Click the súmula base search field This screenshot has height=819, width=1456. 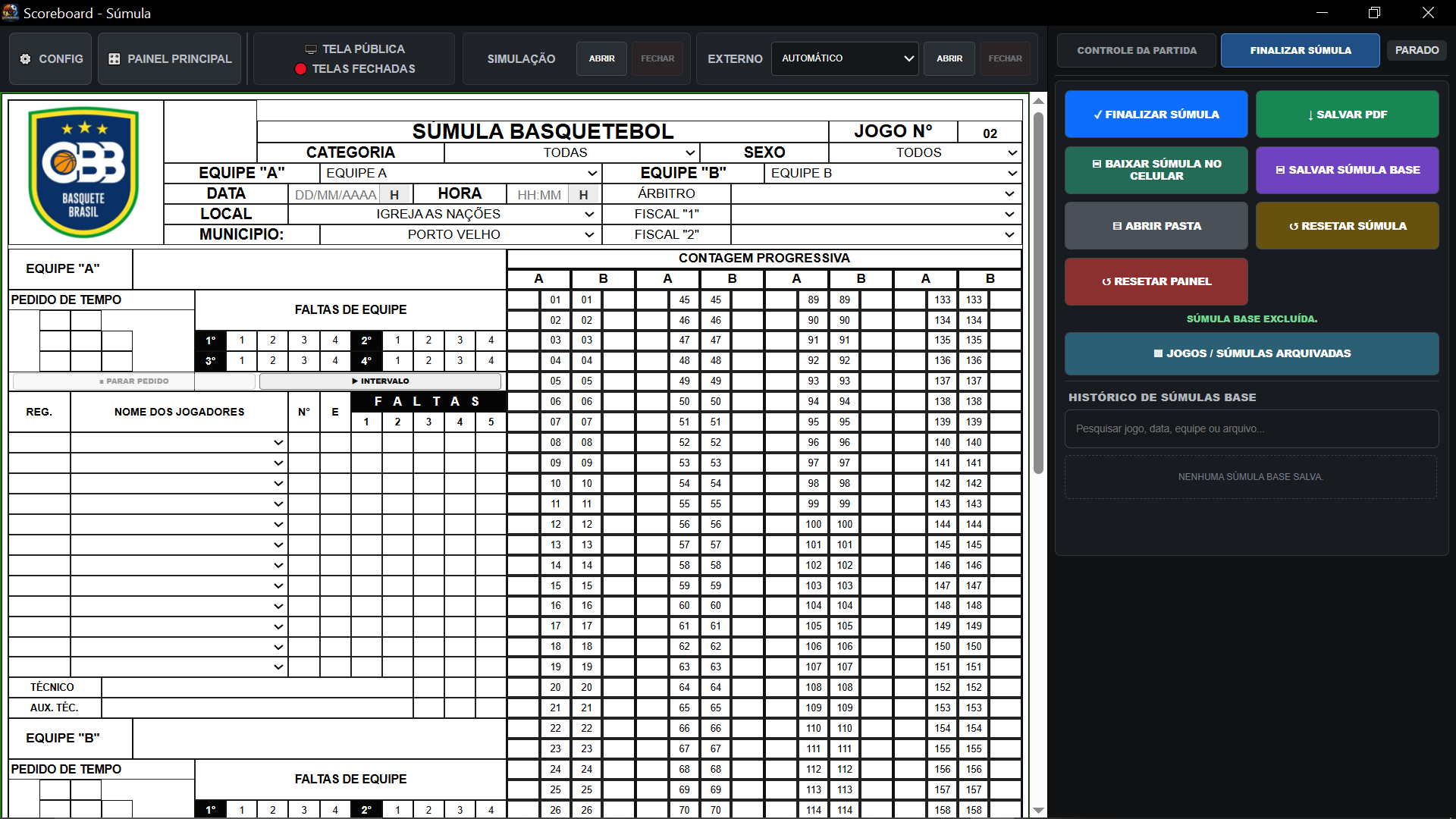click(1252, 429)
